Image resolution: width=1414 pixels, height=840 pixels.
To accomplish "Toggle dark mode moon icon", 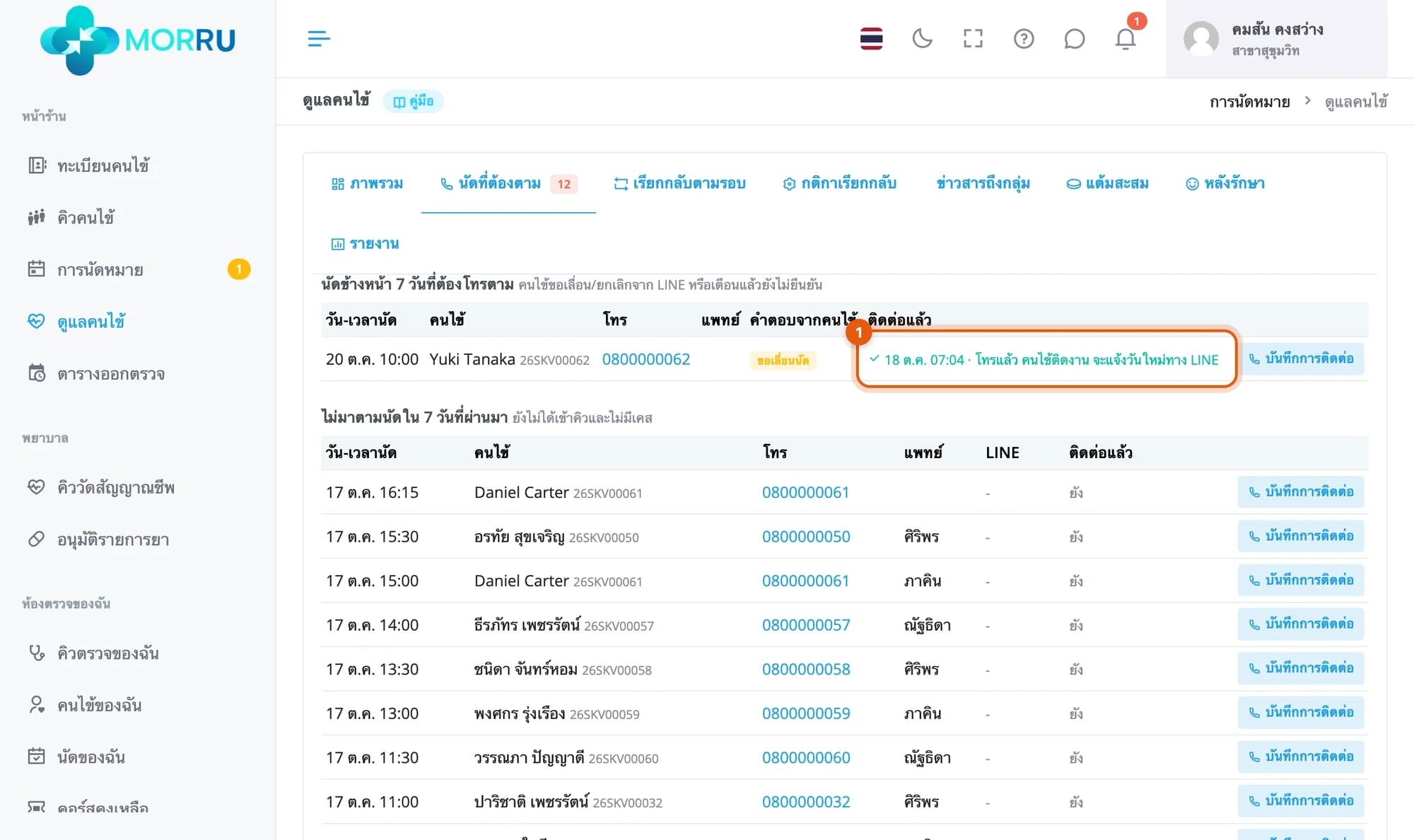I will 922,38.
